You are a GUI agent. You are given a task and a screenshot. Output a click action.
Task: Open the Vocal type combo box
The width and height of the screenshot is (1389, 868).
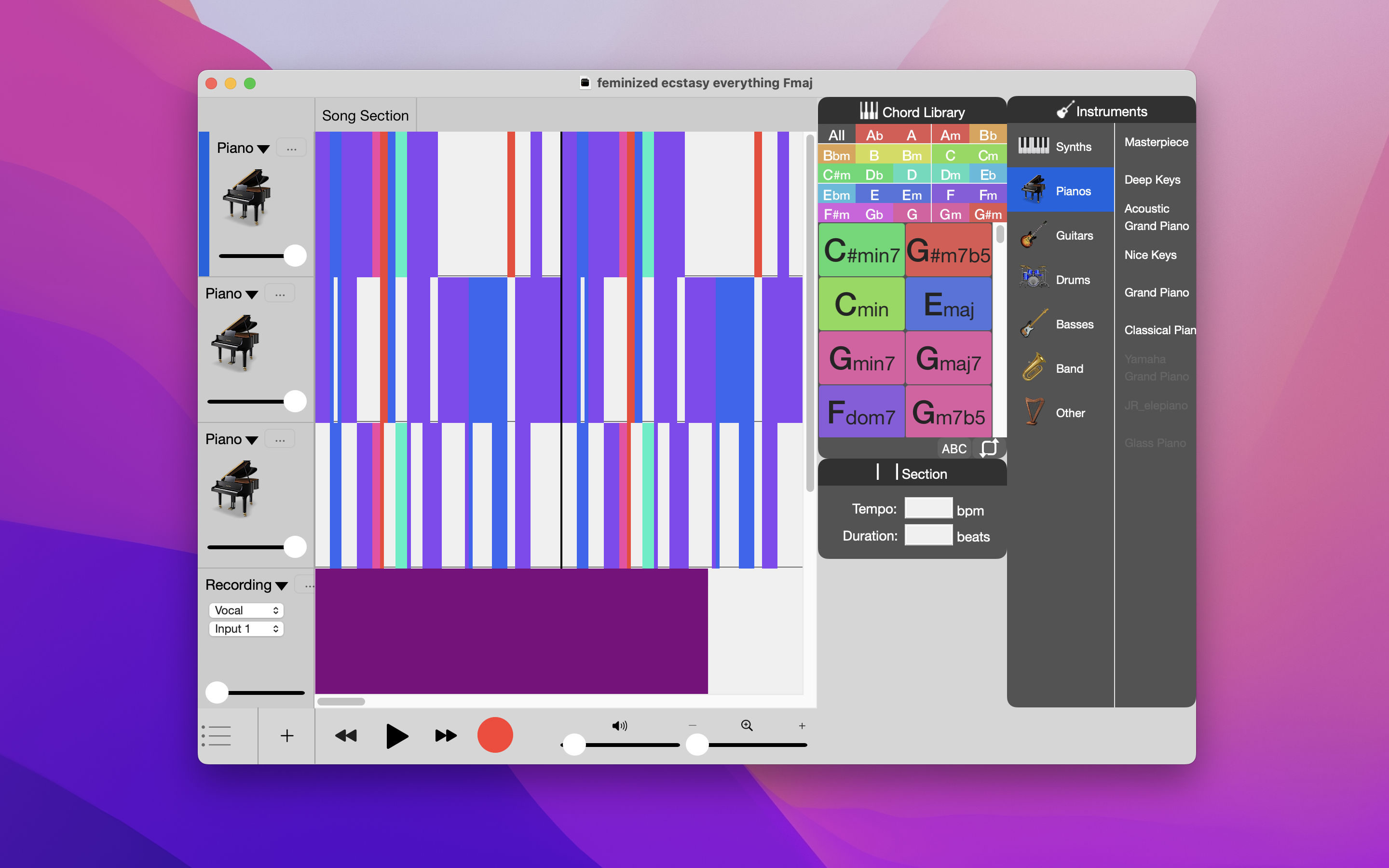[246, 610]
